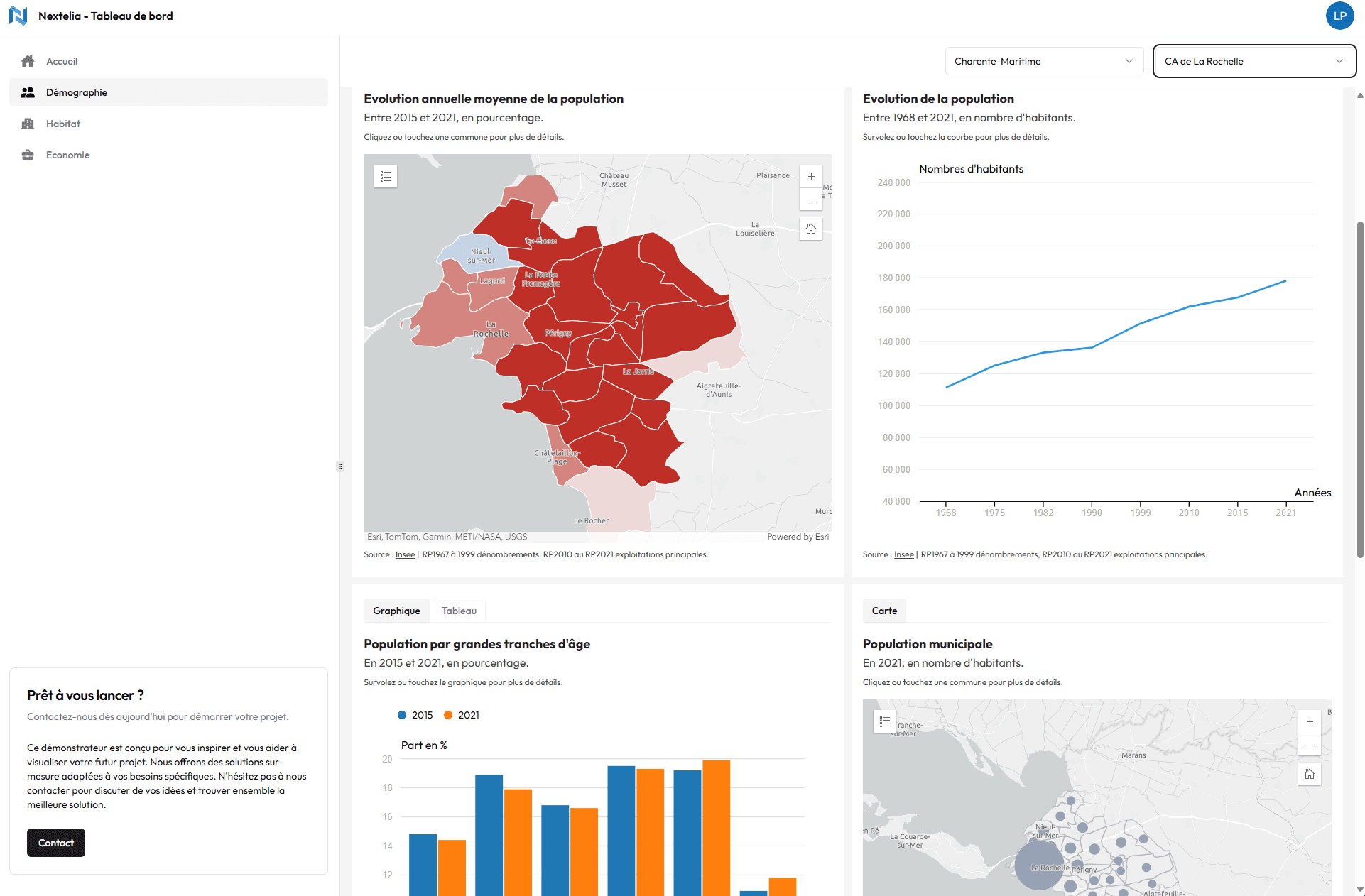The image size is (1365, 896).
Task: Click the page vertical scrollbar
Action: pyautogui.click(x=1360, y=390)
